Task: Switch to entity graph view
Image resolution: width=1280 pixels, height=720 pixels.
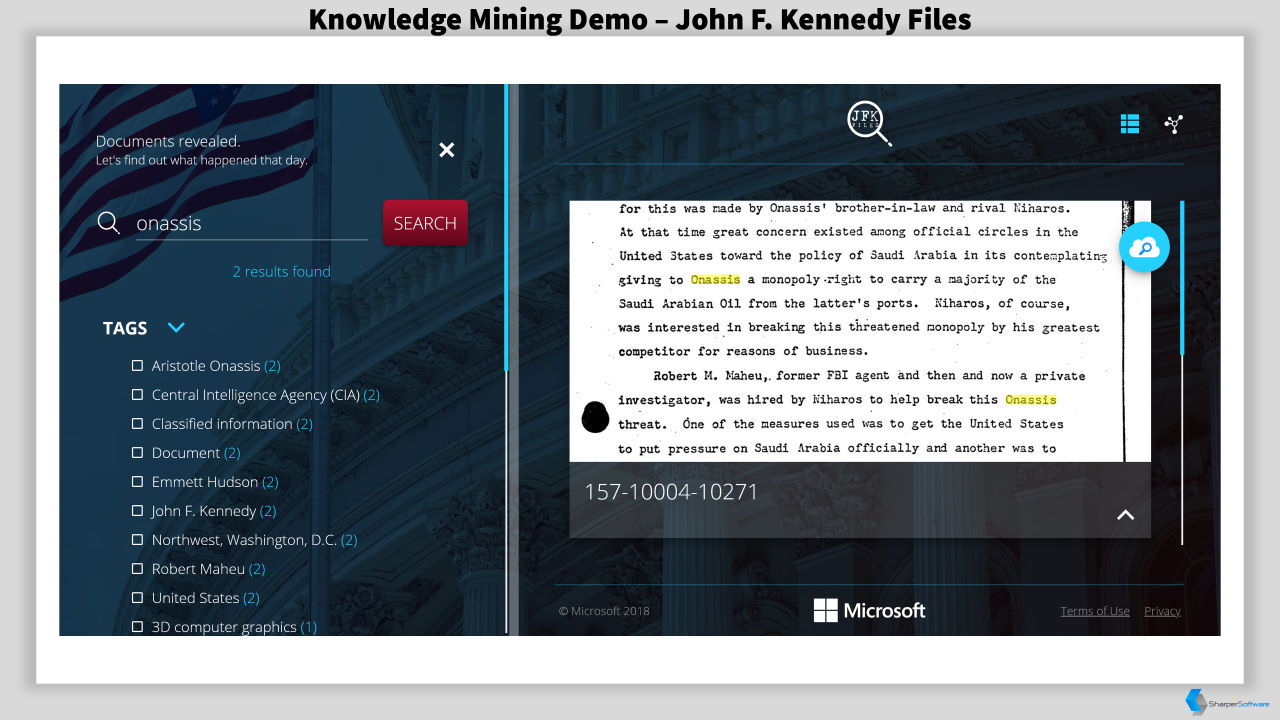Action: (1174, 124)
